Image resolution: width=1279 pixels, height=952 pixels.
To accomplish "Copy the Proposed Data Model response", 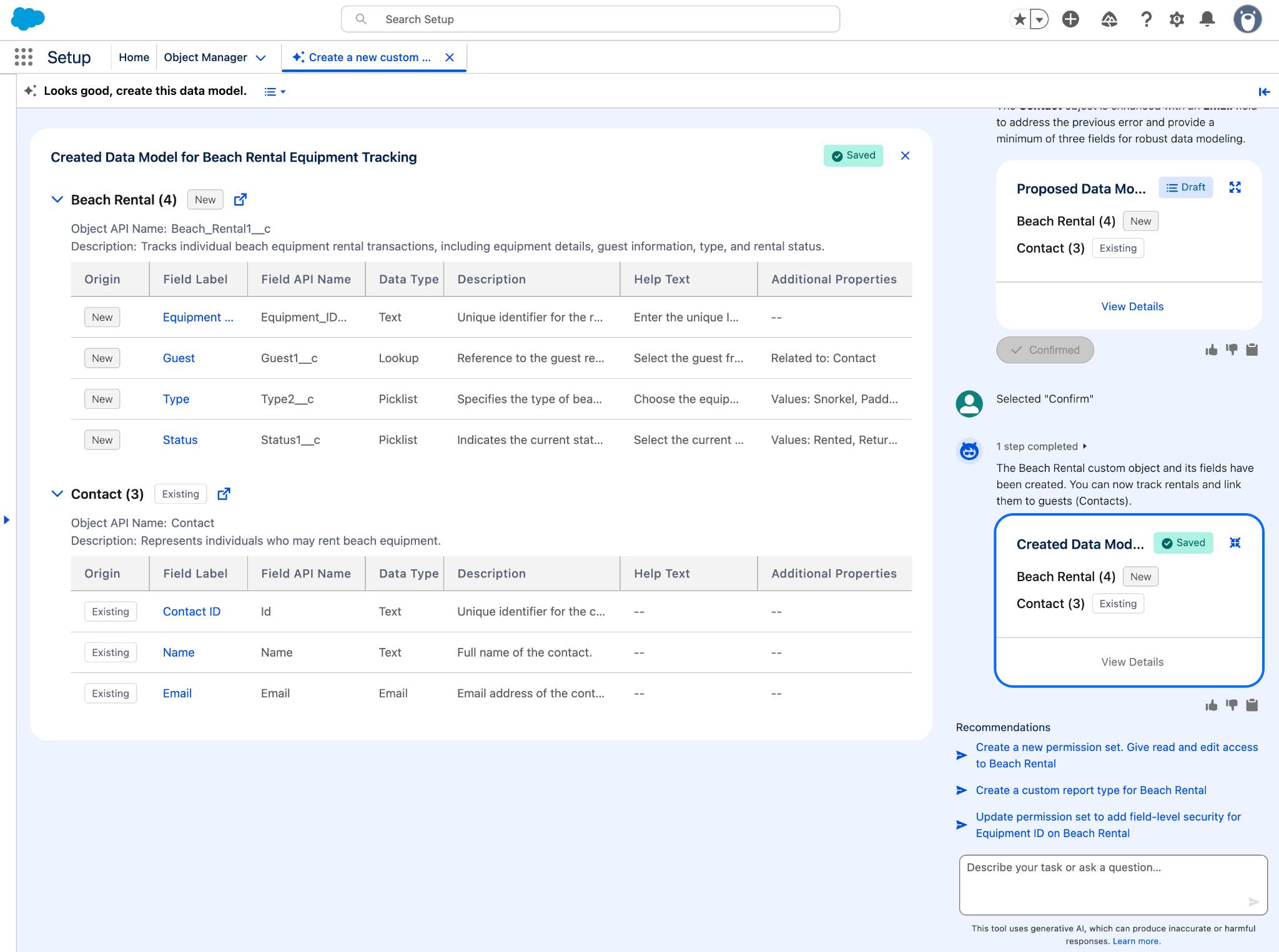I will [1252, 350].
